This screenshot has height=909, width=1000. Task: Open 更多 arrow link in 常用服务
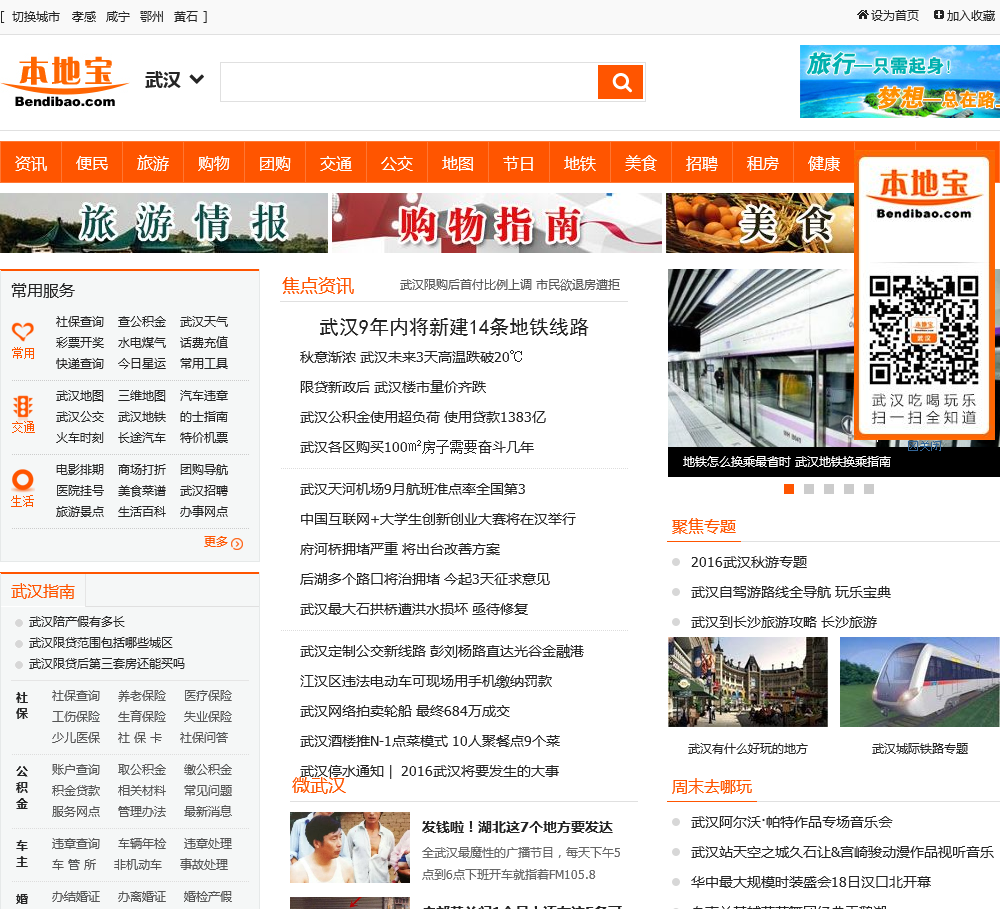pyautogui.click(x=223, y=542)
